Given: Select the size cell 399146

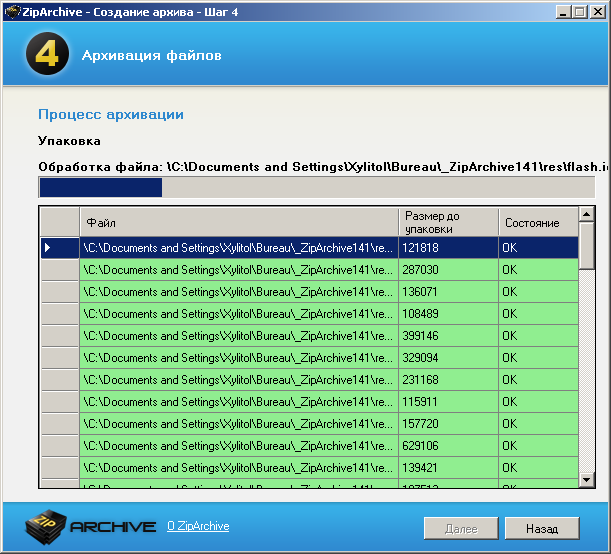Looking at the screenshot, I should (449, 335).
